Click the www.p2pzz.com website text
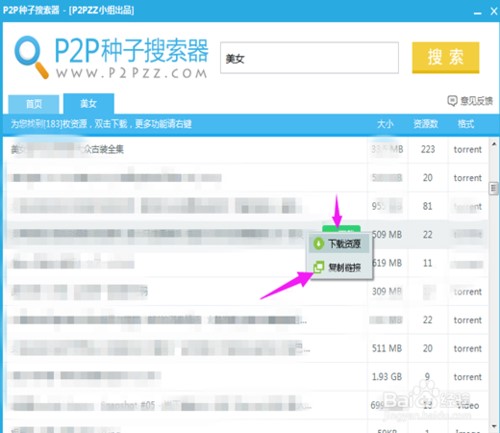500x433 pixels. [x=132, y=73]
